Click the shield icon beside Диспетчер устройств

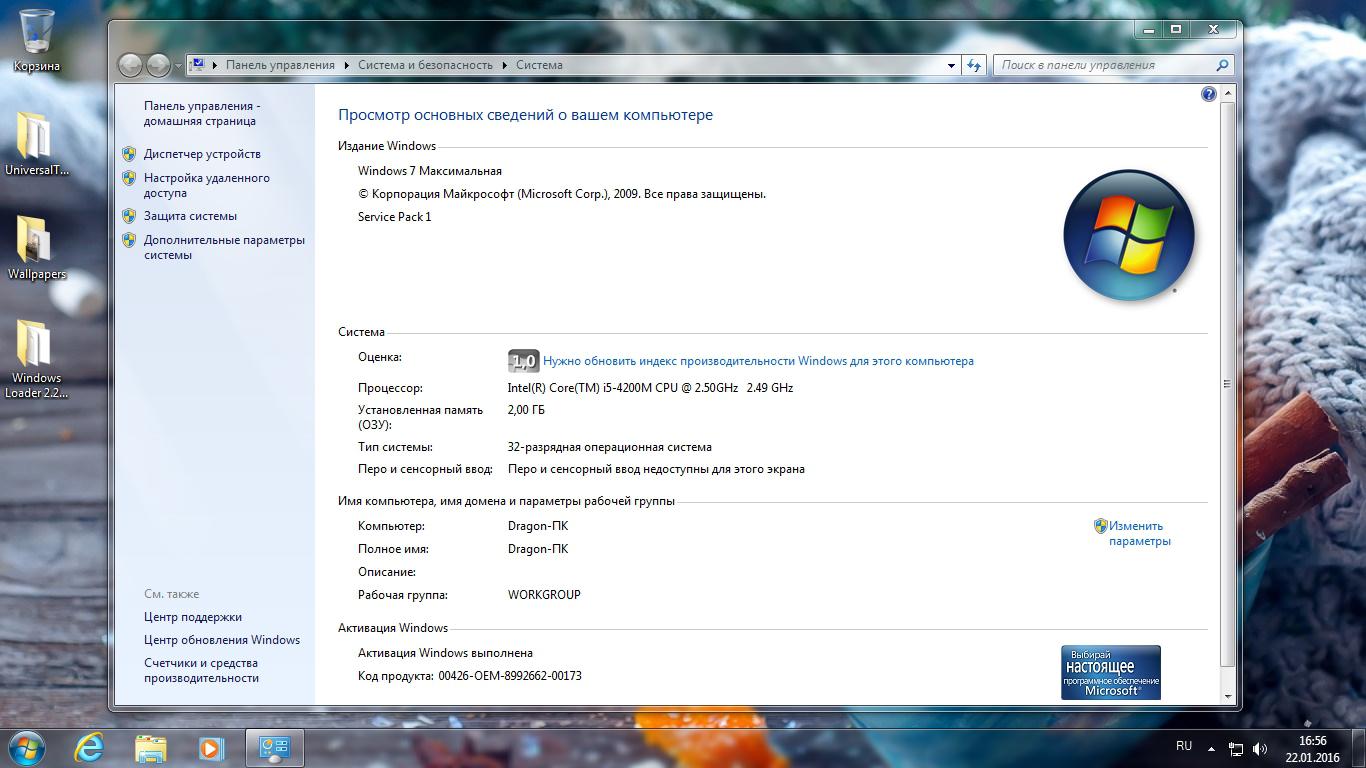(129, 154)
